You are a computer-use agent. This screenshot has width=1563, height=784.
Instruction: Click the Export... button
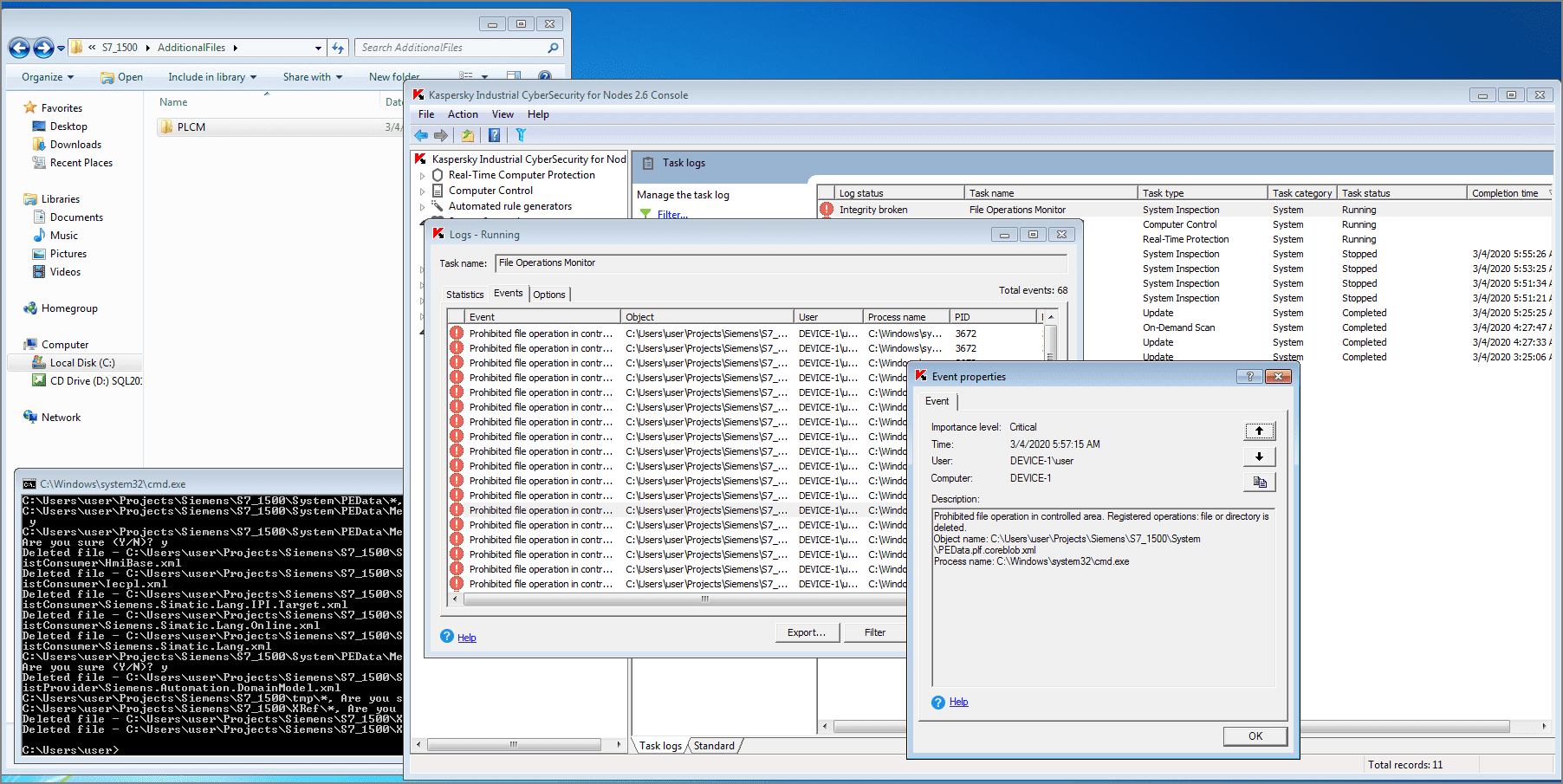[x=806, y=632]
